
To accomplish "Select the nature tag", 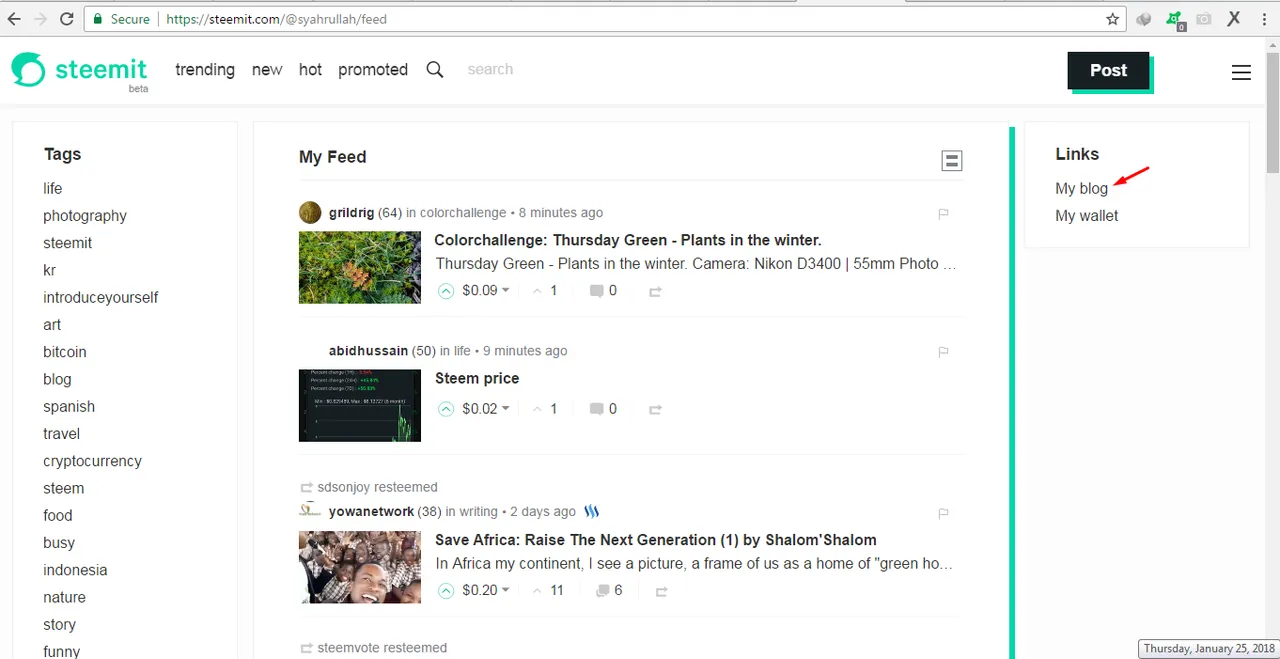I will click(x=64, y=597).
